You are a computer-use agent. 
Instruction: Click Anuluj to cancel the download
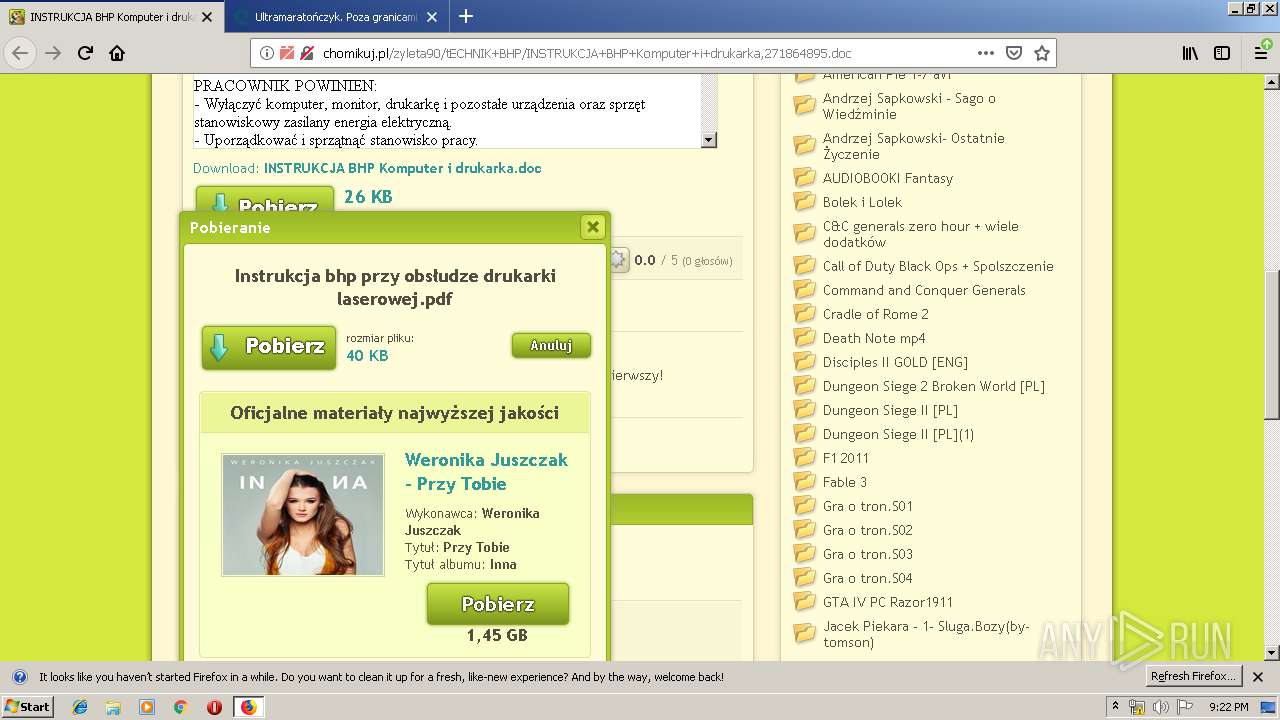click(x=551, y=345)
